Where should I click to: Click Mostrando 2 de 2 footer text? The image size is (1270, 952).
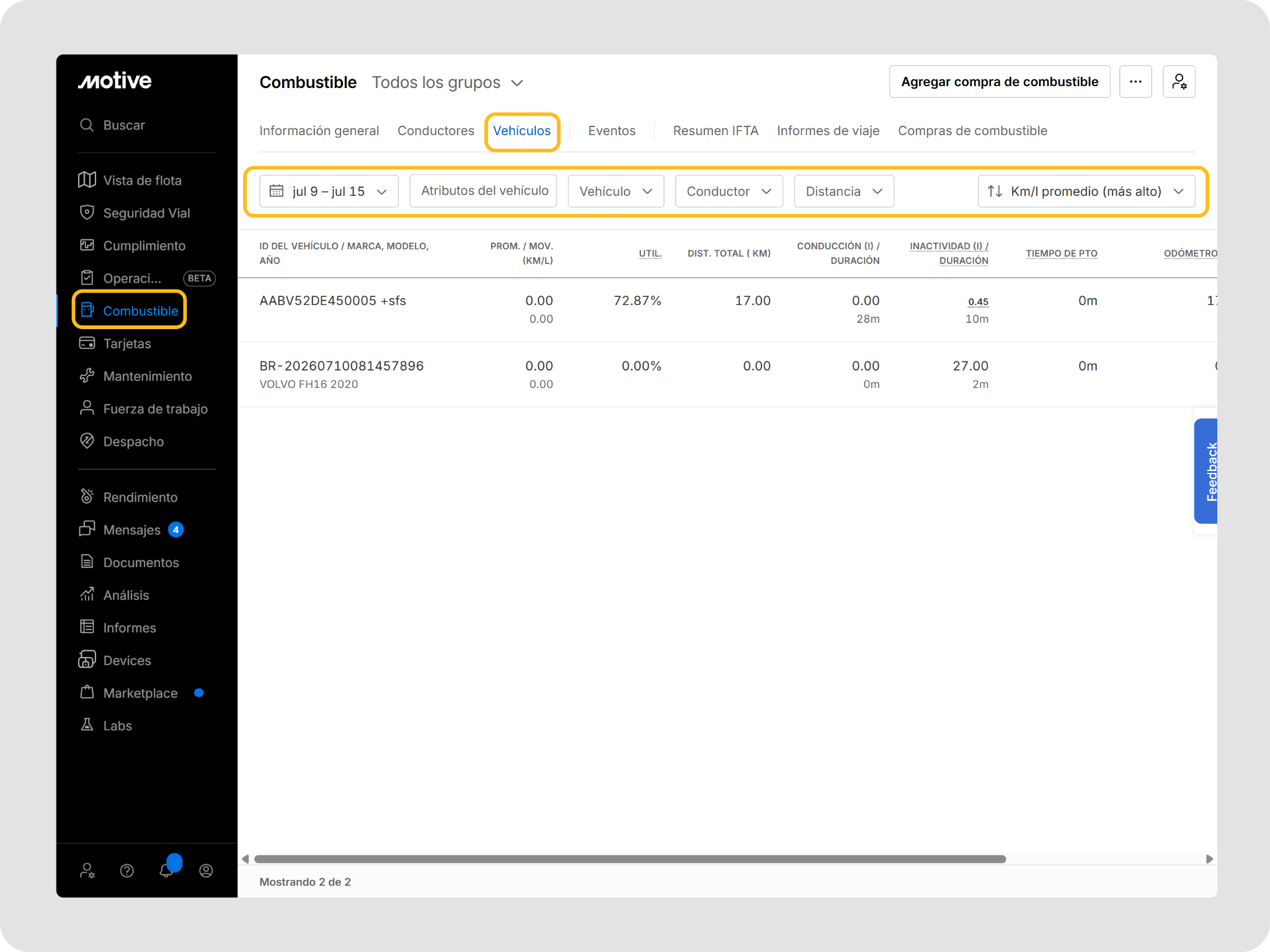305,882
